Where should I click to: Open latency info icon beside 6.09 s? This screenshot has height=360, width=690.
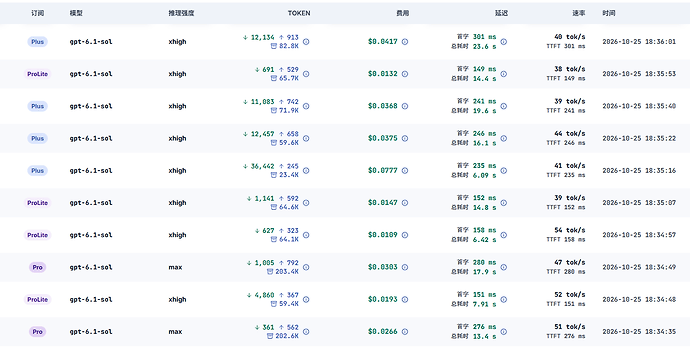click(504, 171)
